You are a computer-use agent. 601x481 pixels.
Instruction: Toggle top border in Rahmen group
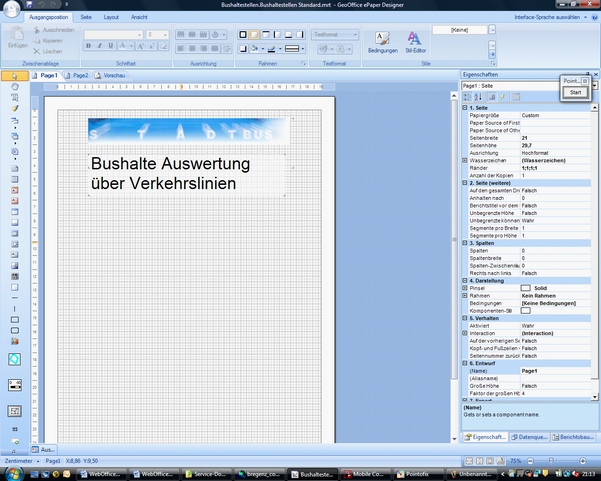pos(265,35)
